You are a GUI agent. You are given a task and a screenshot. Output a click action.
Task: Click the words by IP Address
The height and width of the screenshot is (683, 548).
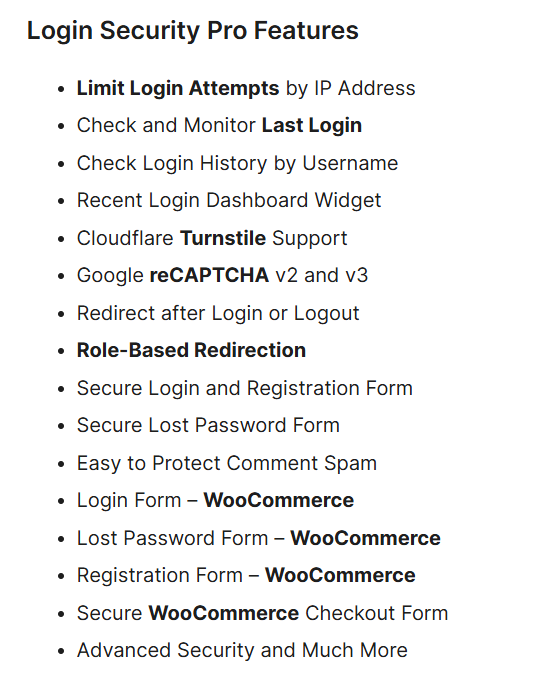coord(351,88)
